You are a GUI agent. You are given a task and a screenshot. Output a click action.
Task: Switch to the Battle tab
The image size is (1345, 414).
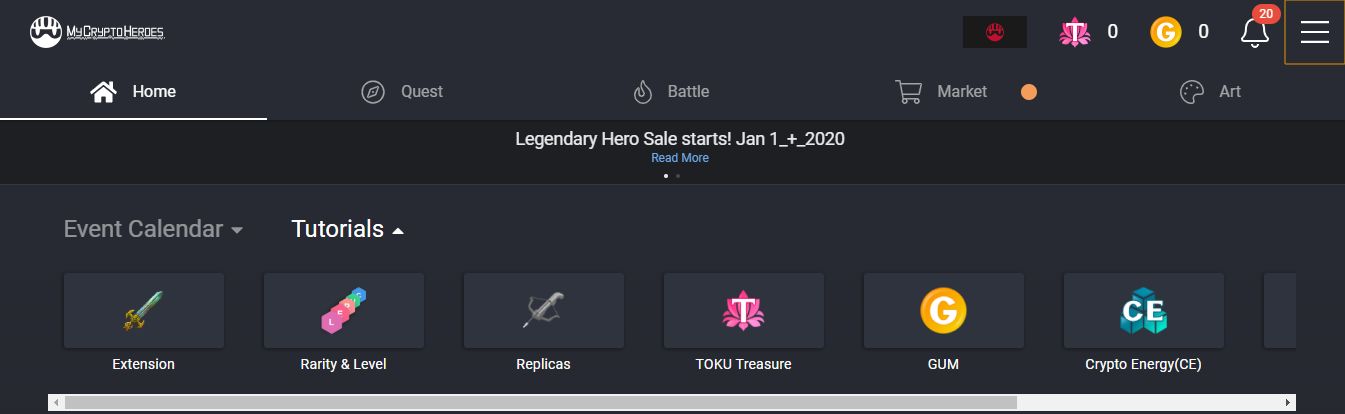[x=671, y=92]
